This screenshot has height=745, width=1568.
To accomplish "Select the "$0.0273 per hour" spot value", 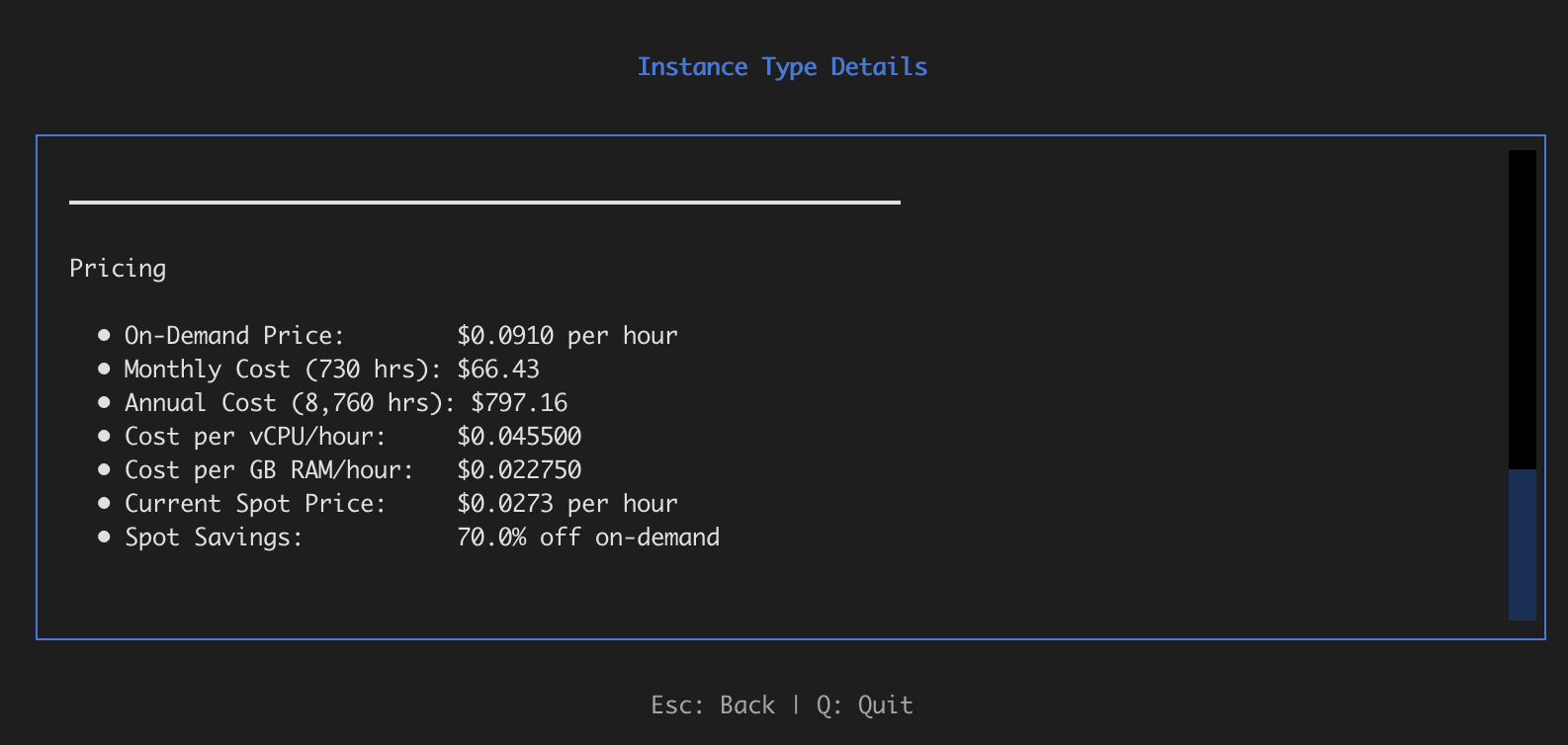I will [567, 504].
